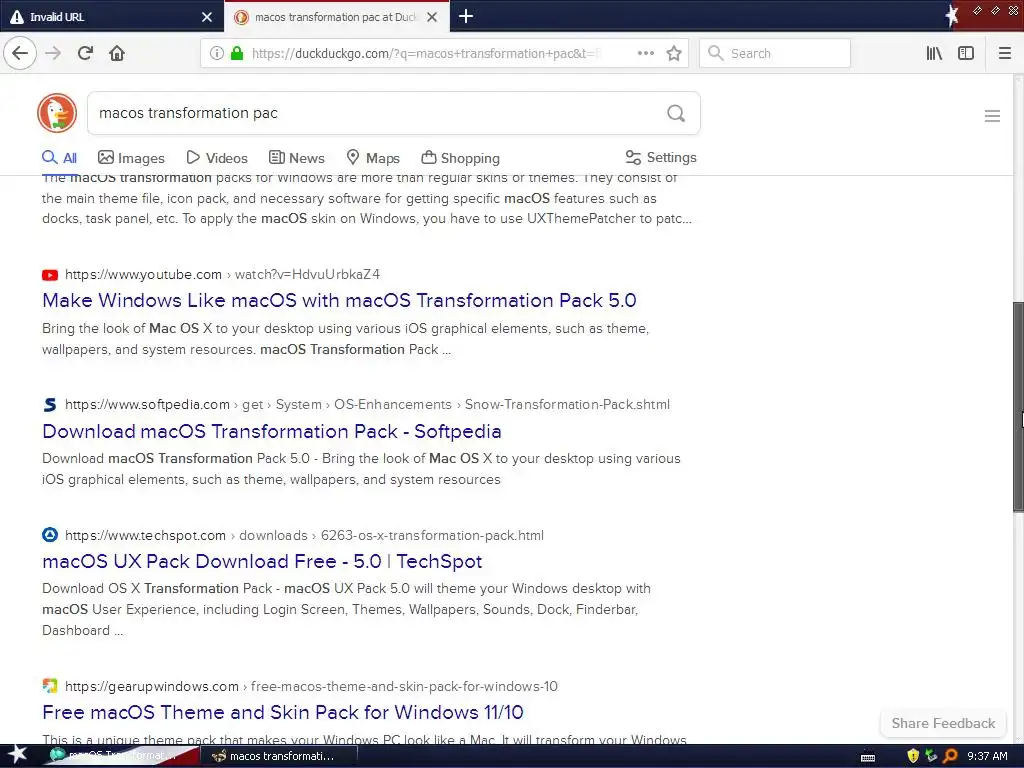Screen dimensions: 1024x768
Task: Click the forward navigation arrow
Action: pos(53,53)
